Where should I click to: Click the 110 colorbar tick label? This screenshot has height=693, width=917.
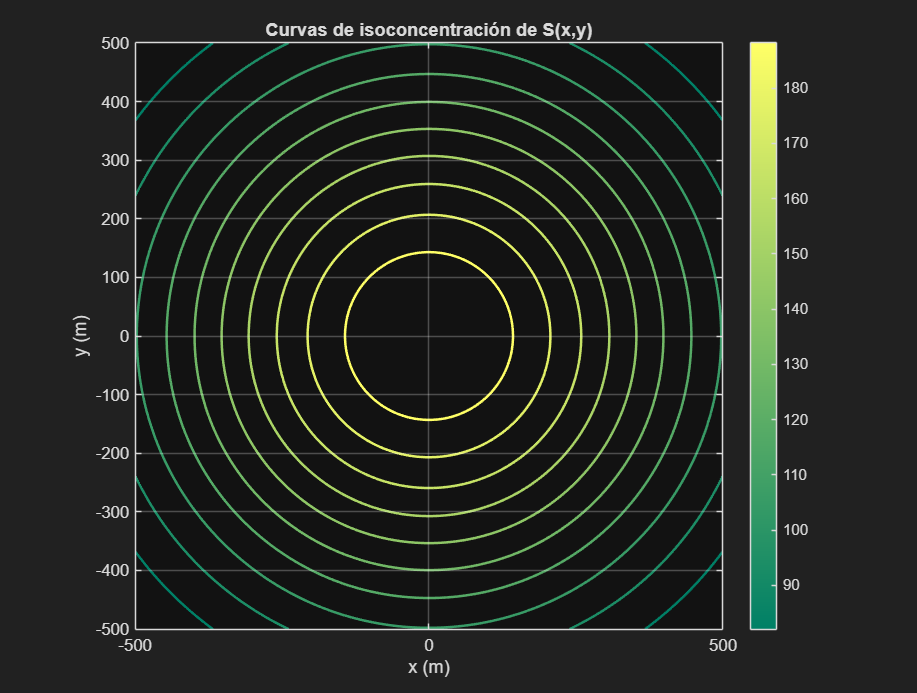coord(796,475)
